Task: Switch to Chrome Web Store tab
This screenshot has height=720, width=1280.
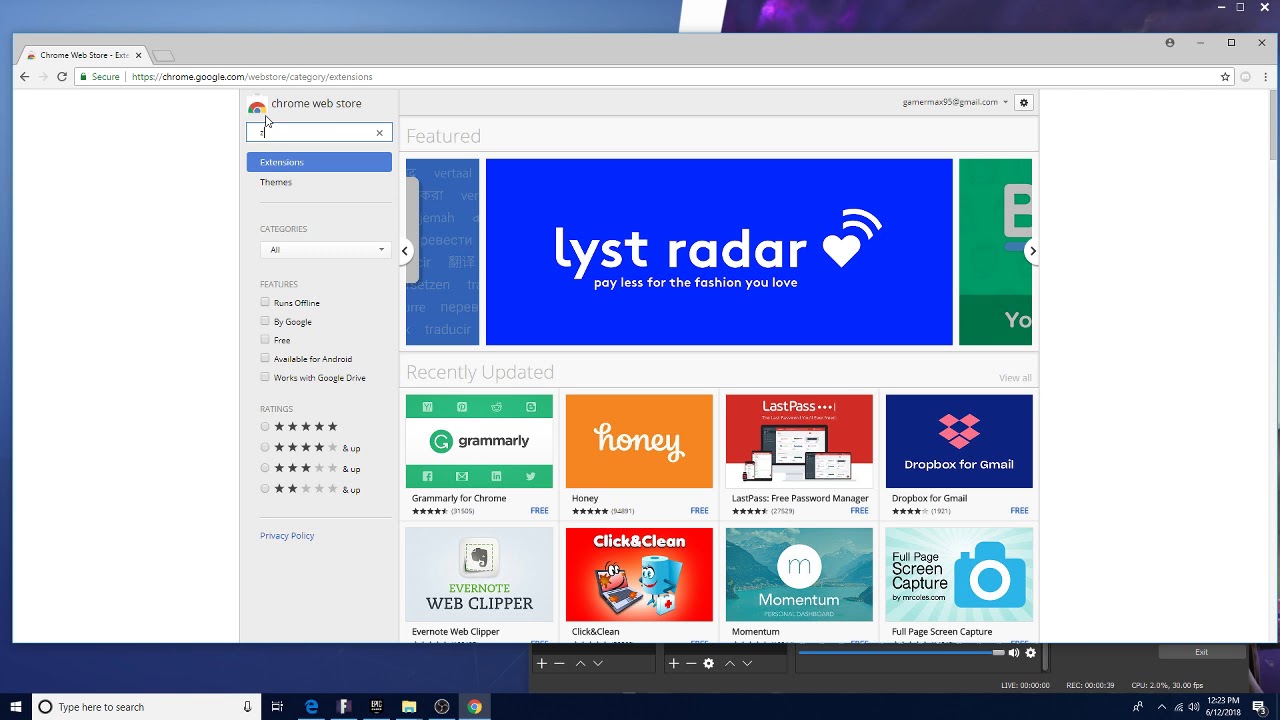Action: click(x=84, y=55)
